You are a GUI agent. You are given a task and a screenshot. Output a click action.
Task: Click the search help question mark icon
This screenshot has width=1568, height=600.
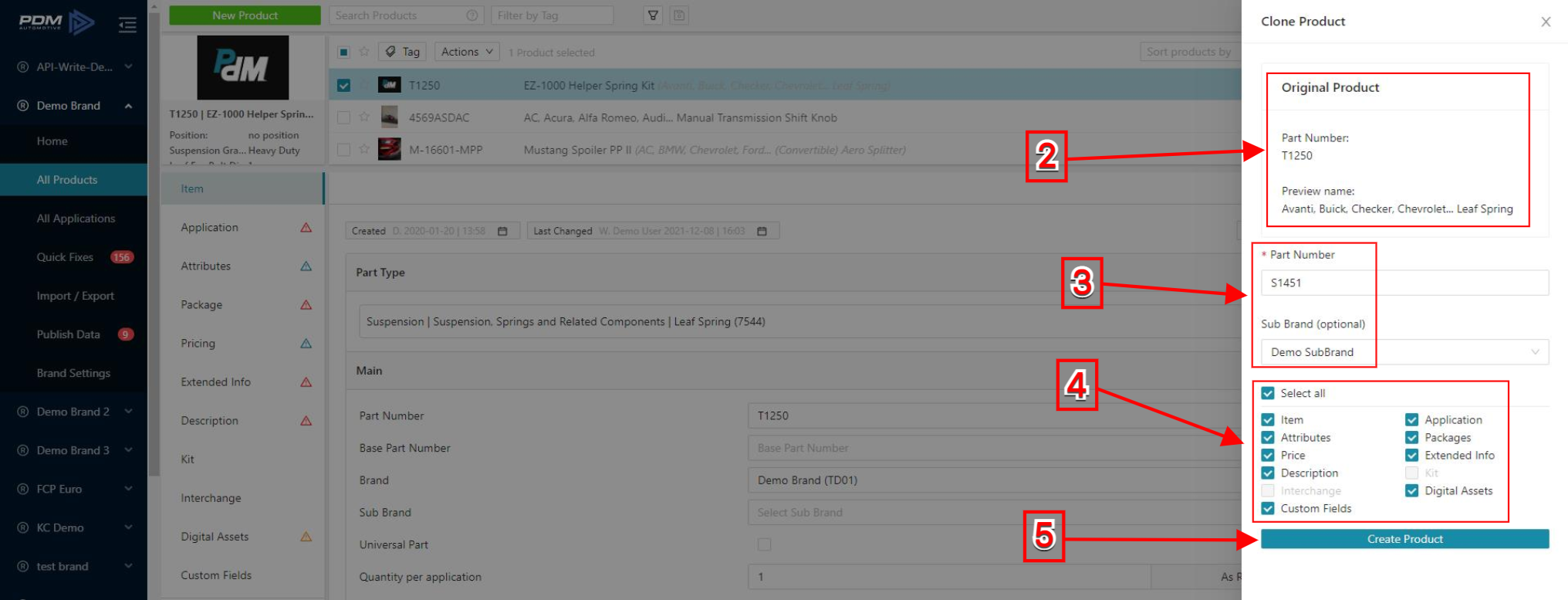pyautogui.click(x=472, y=15)
